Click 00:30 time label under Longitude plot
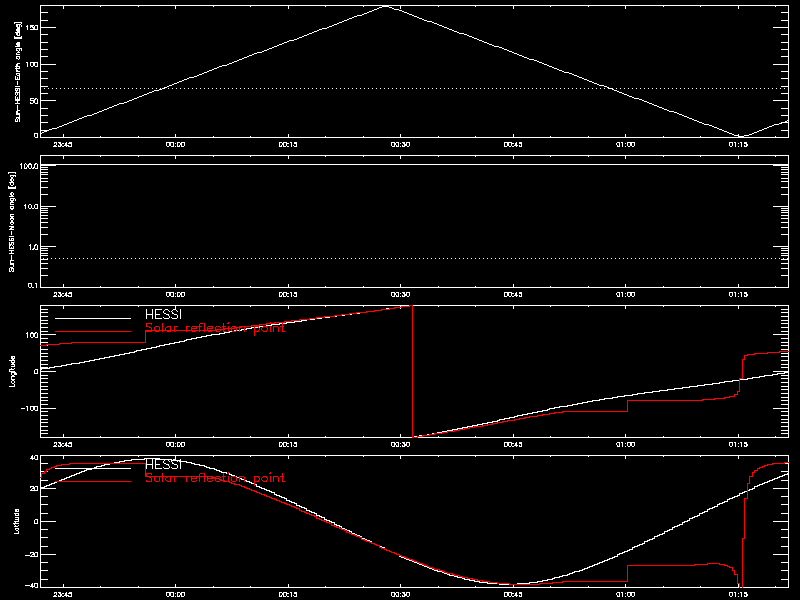This screenshot has height=600, width=800. tap(401, 445)
